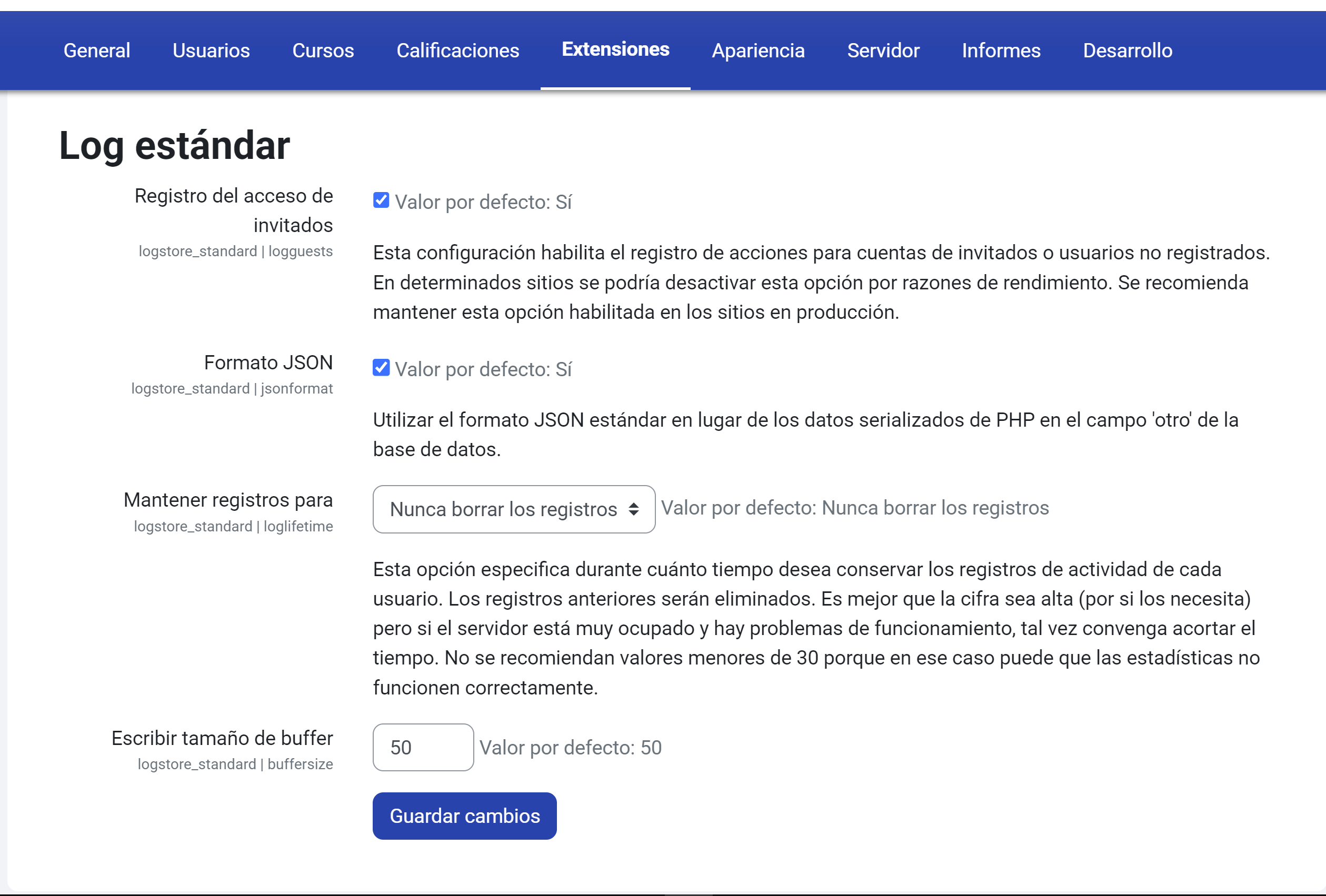Click the paragraph starting 'Esta opción especifica durante'

[816, 628]
